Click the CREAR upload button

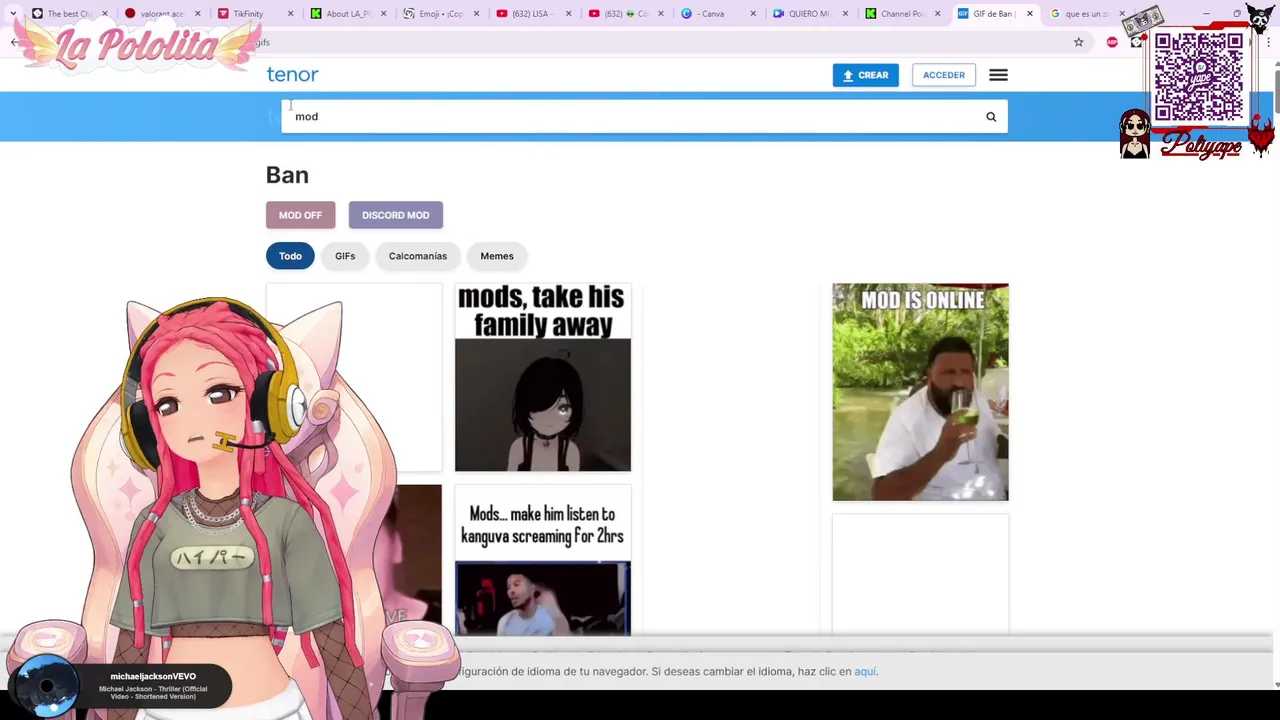[866, 75]
